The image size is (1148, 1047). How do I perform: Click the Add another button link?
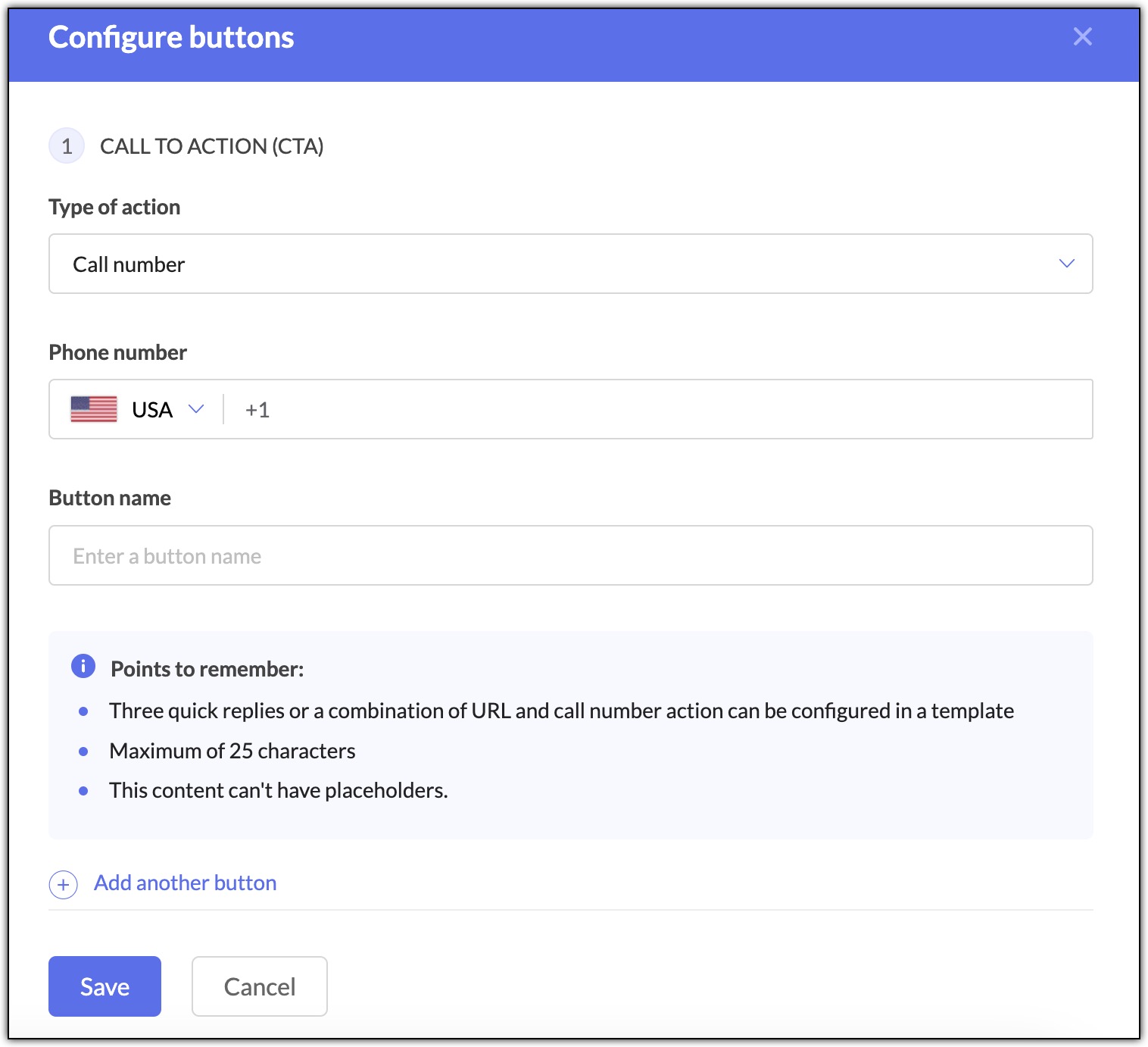click(x=185, y=883)
